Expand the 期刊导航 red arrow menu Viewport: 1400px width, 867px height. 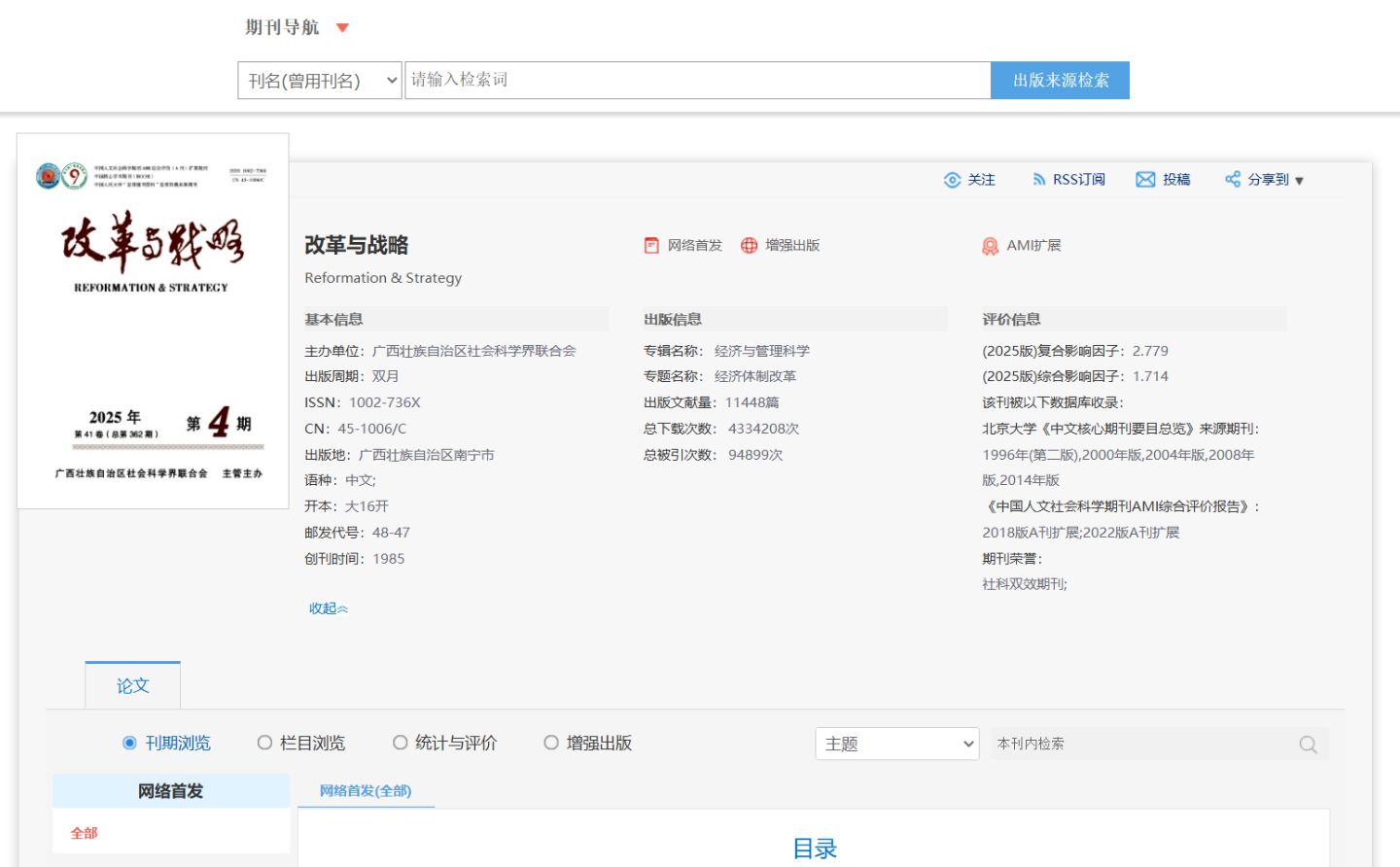(x=342, y=28)
